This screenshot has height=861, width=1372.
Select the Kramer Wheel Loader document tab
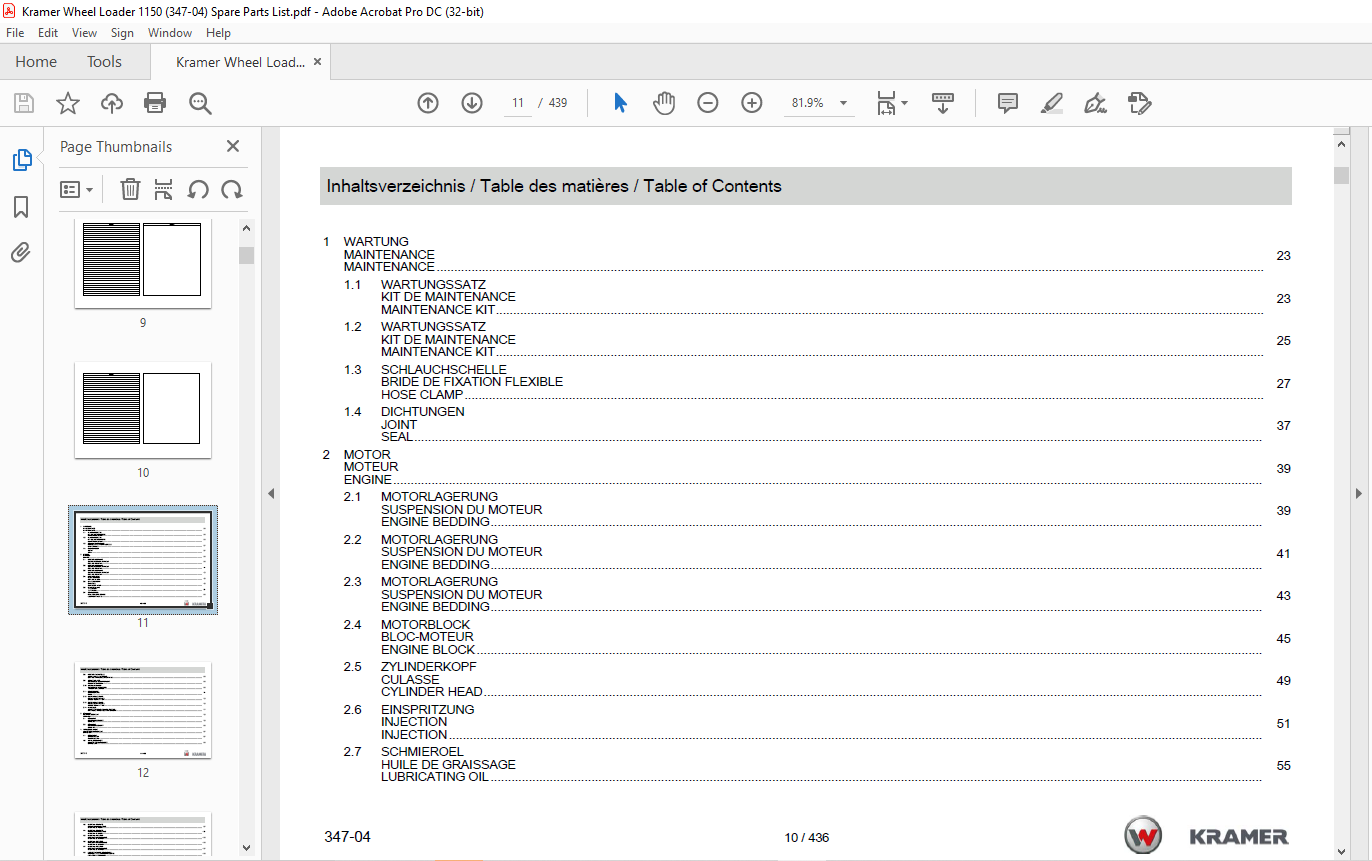(x=240, y=62)
